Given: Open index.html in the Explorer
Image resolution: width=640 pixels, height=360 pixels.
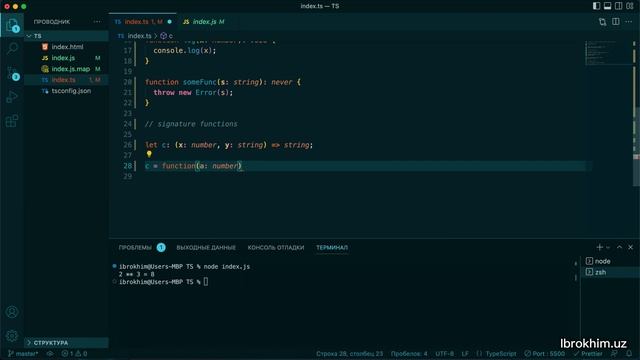Looking at the screenshot, I should tap(67, 47).
